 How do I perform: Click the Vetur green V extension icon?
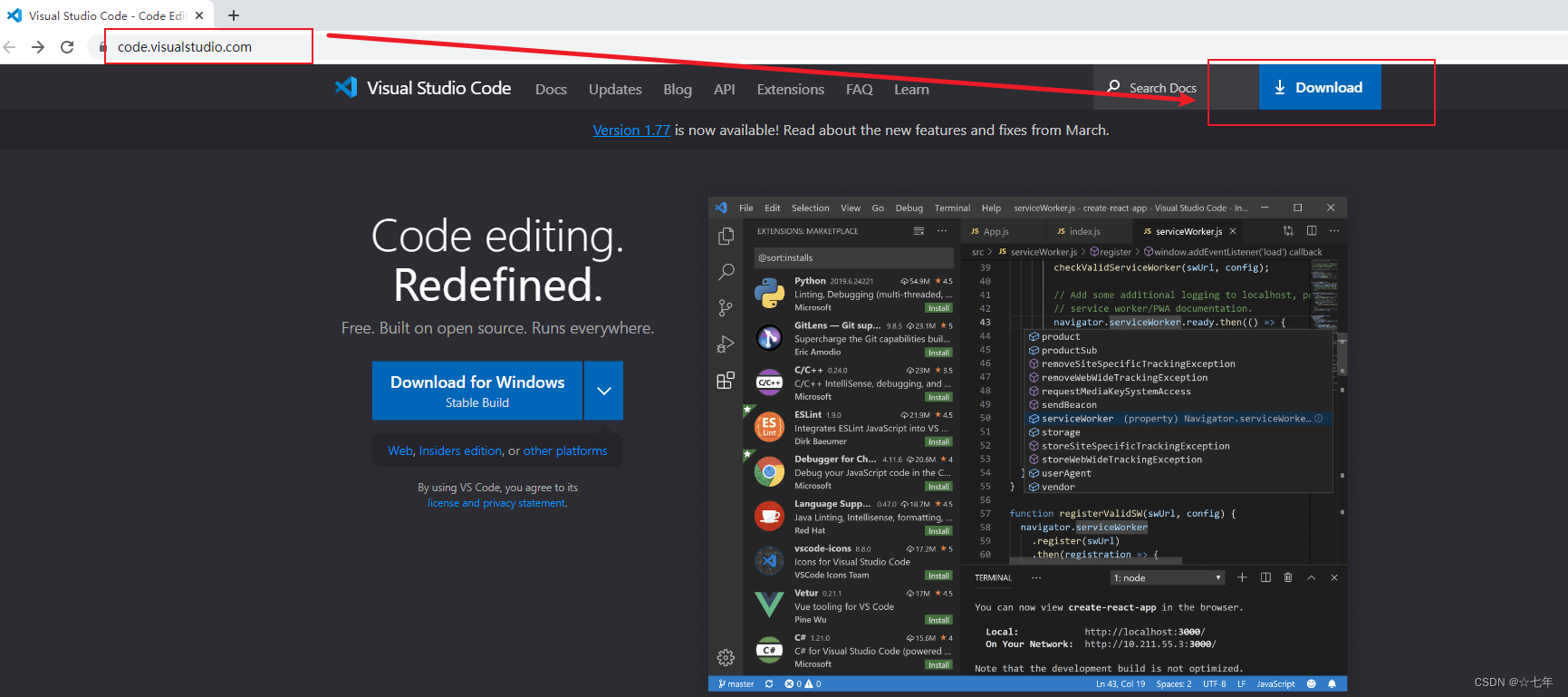coord(769,605)
